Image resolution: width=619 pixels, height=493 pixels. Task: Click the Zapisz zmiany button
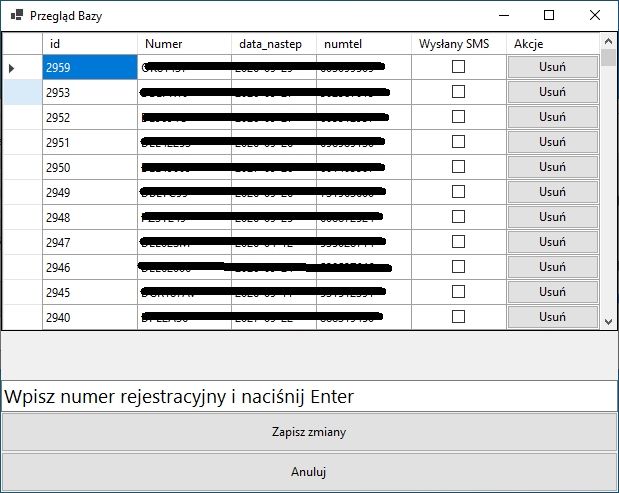coord(309,433)
